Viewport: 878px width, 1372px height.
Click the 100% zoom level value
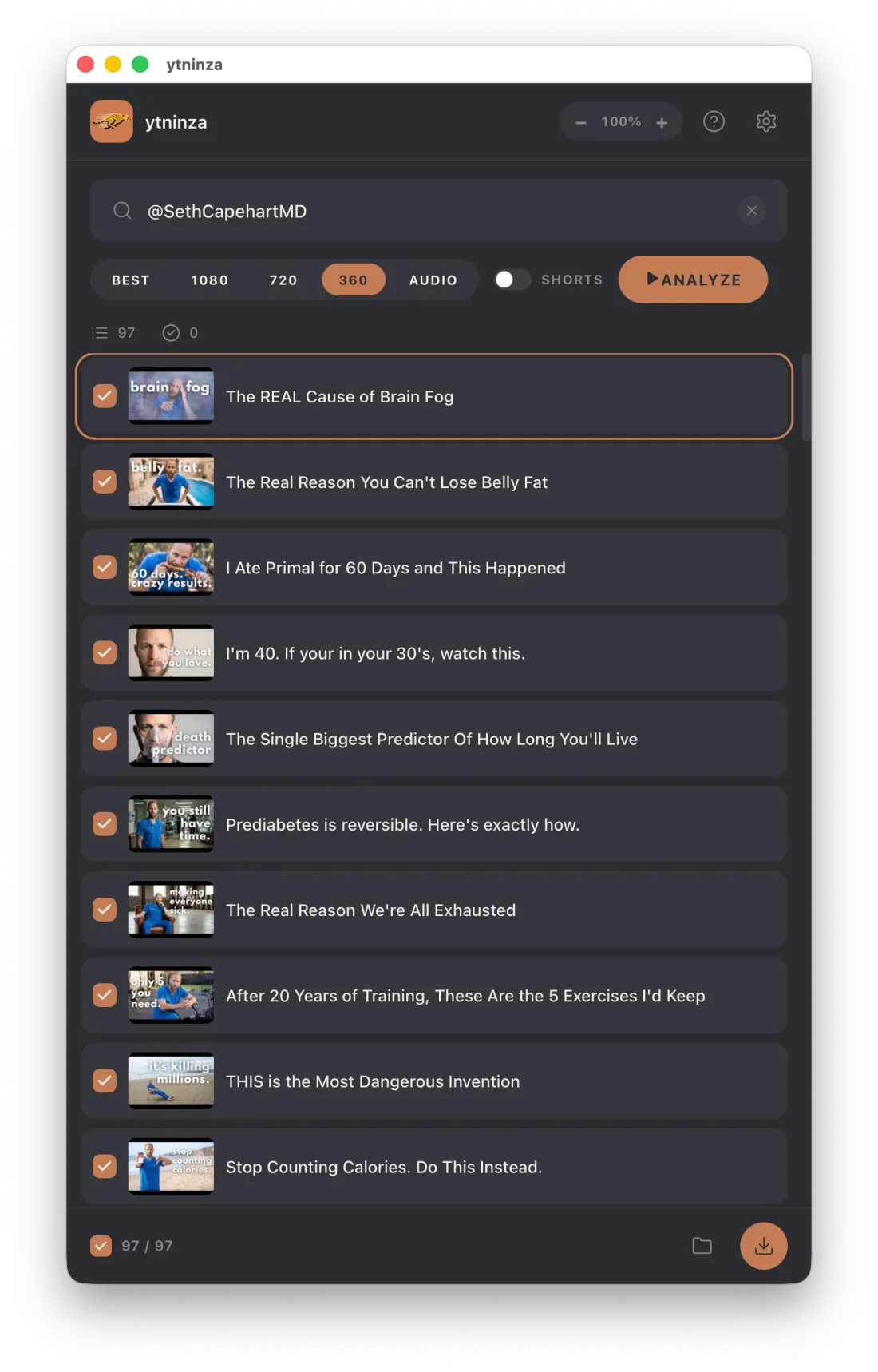621,121
